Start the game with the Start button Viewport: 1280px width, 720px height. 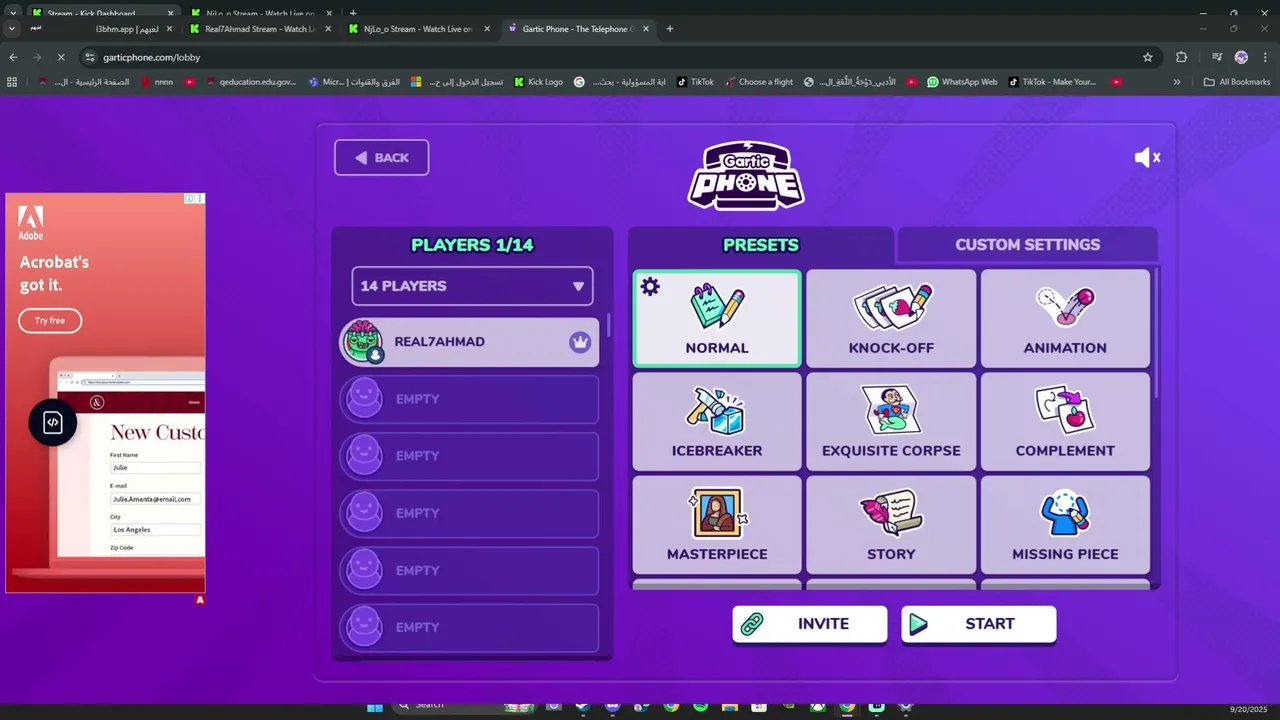pyautogui.click(x=978, y=624)
